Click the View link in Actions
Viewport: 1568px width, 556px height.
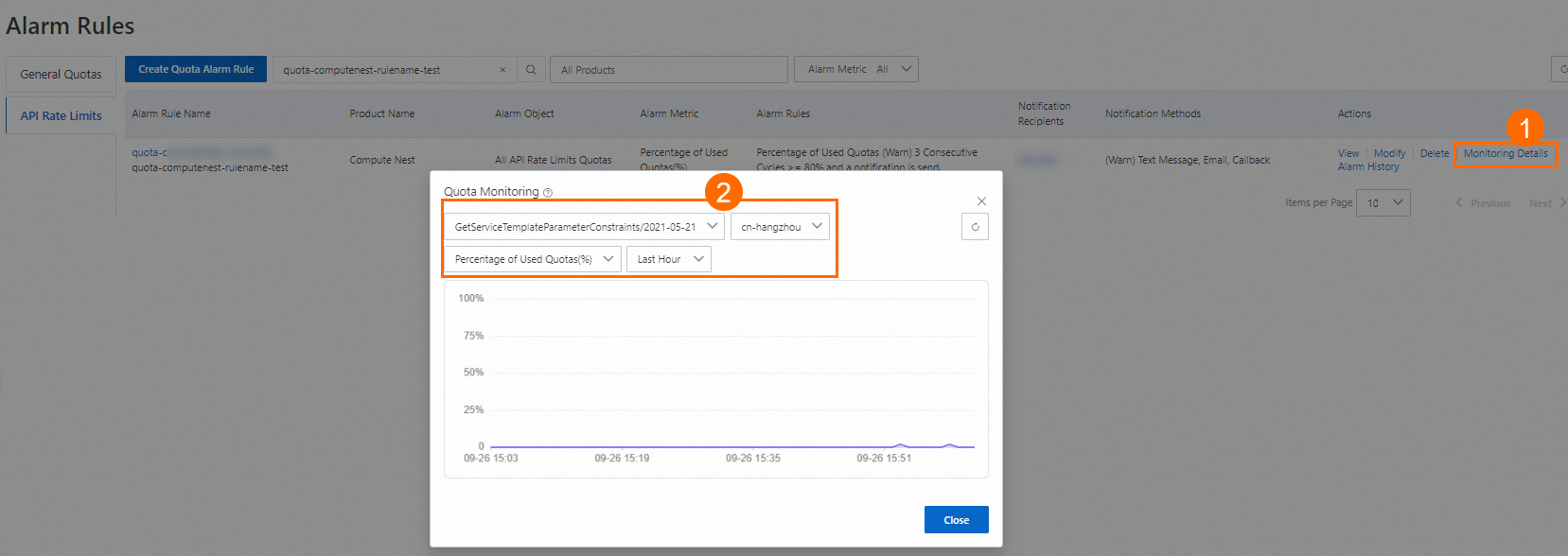point(1348,153)
